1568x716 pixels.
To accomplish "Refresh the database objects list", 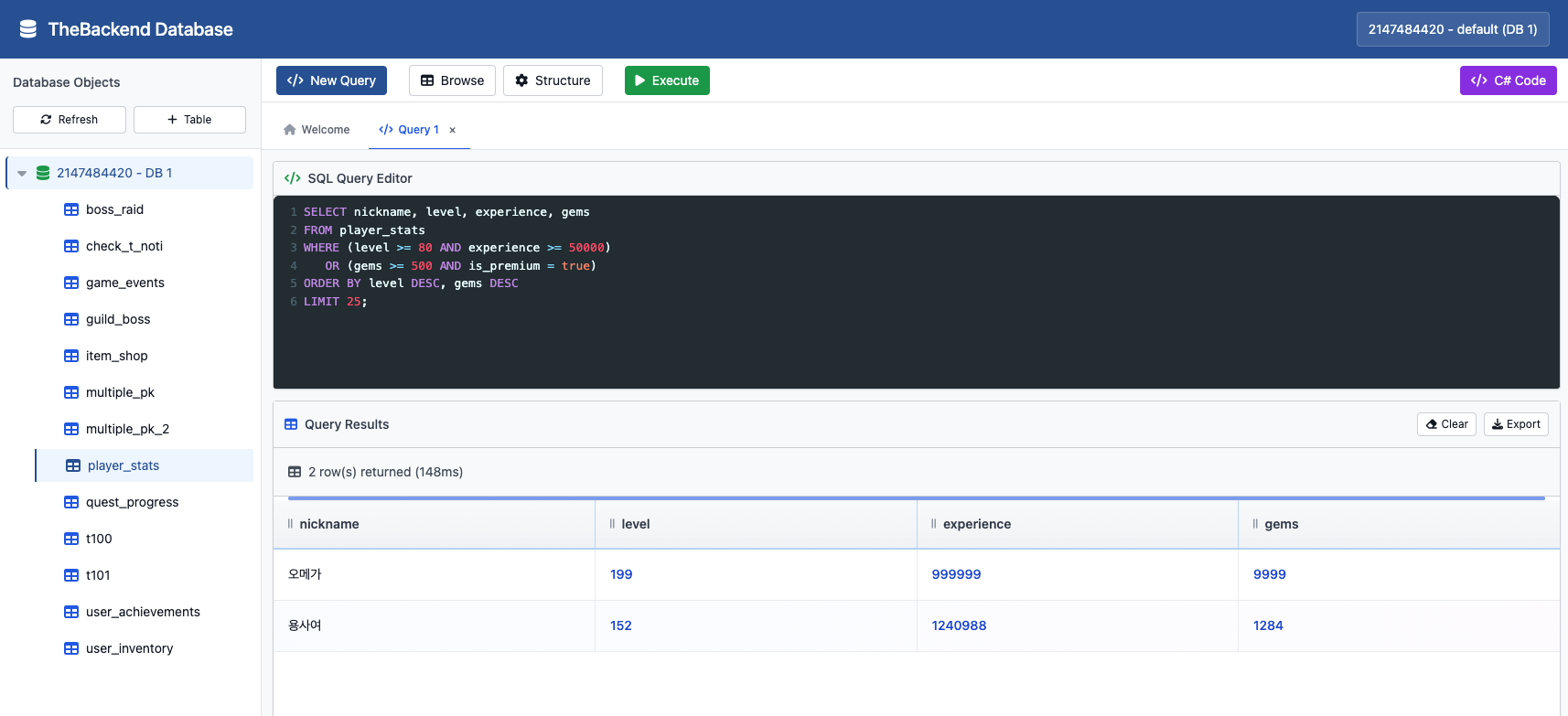I will pyautogui.click(x=70, y=120).
